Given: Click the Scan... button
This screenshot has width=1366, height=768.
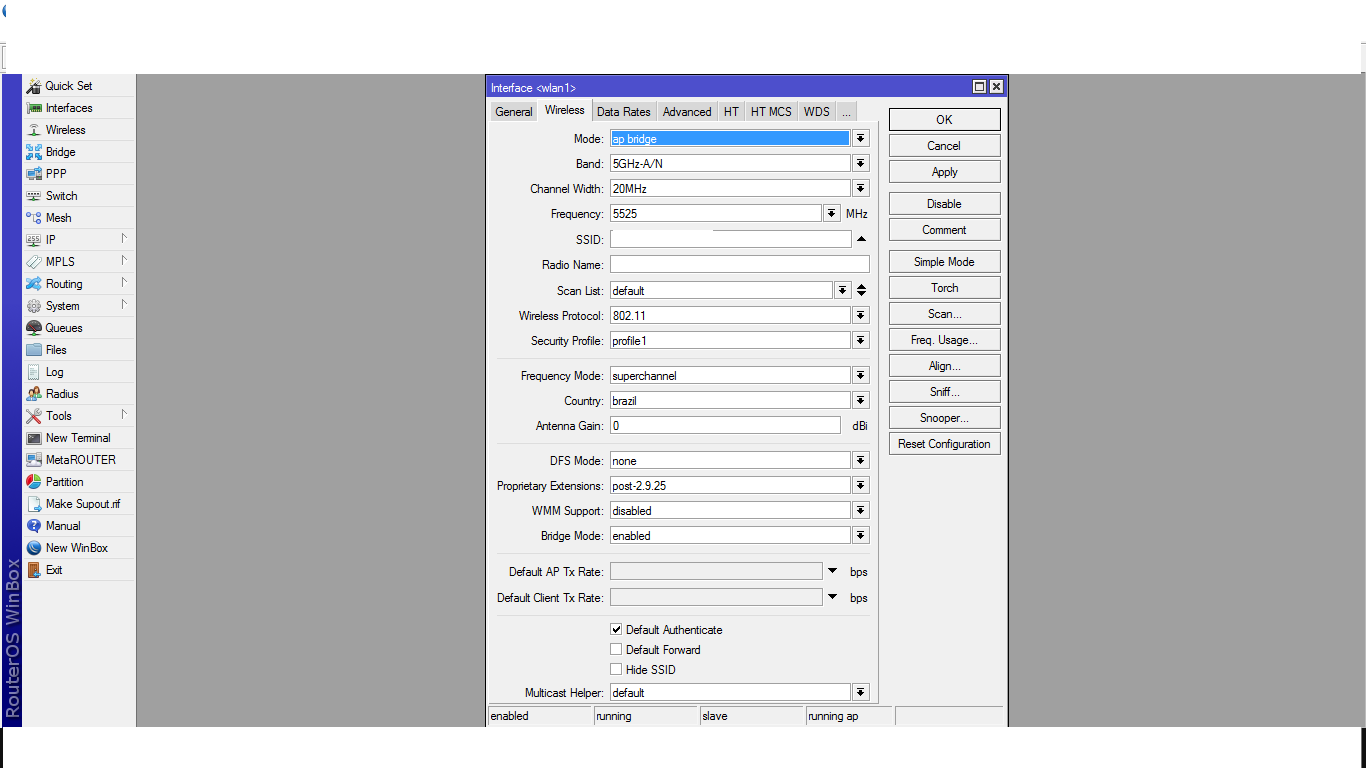Looking at the screenshot, I should click(944, 314).
